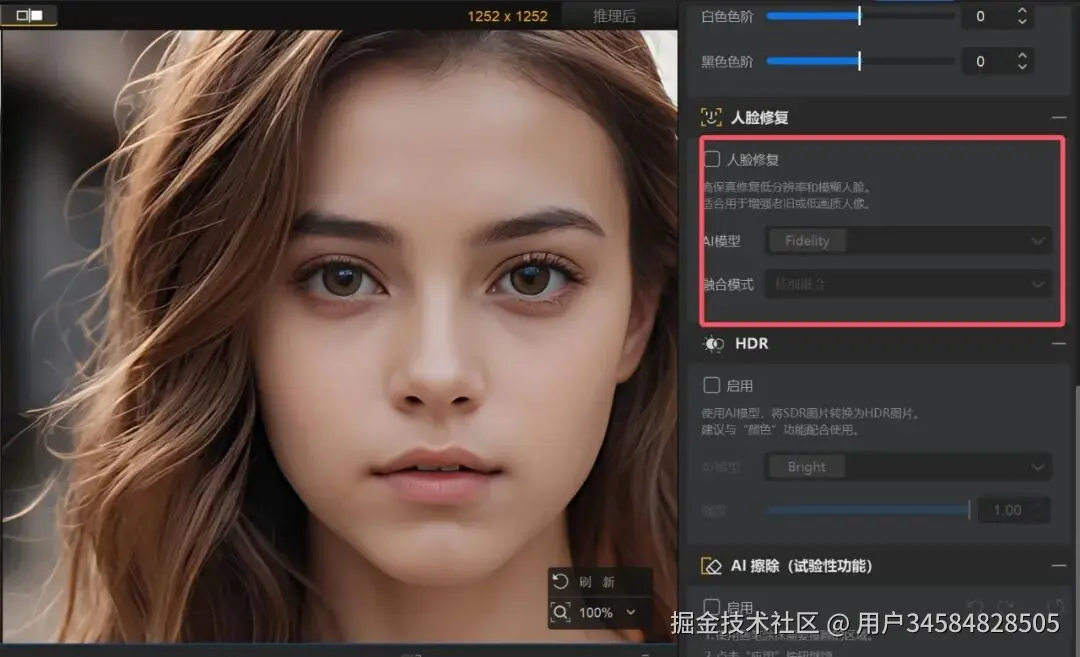Click the 刷新 refresh arrow icon
1080x657 pixels.
[x=561, y=581]
